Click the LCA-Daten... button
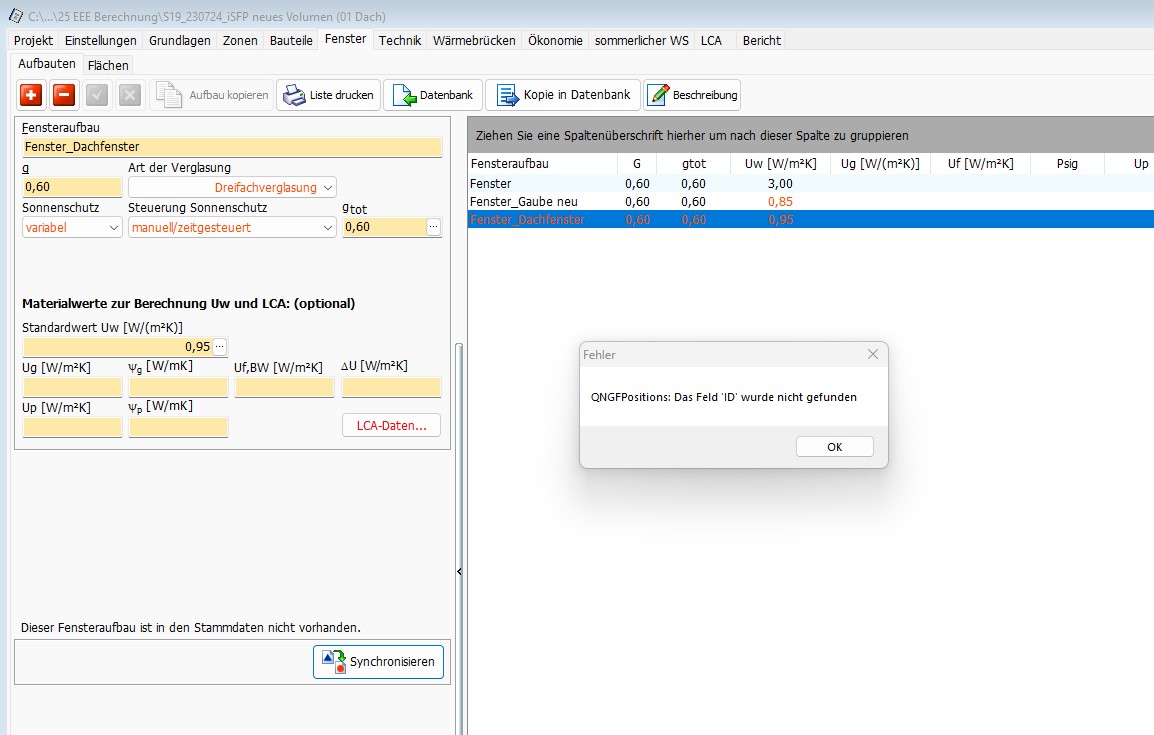The image size is (1154, 735). [x=391, y=425]
